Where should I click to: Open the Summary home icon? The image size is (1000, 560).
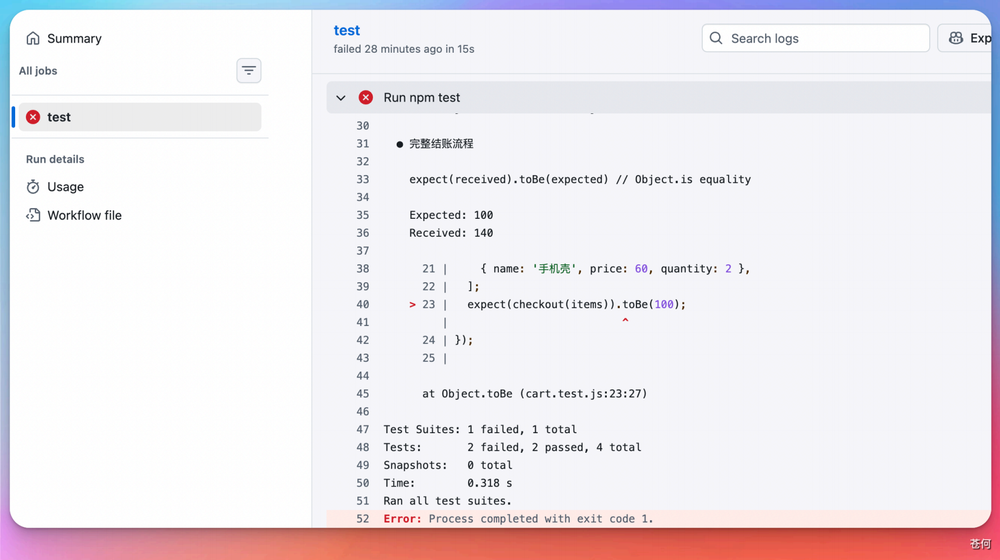pos(33,38)
